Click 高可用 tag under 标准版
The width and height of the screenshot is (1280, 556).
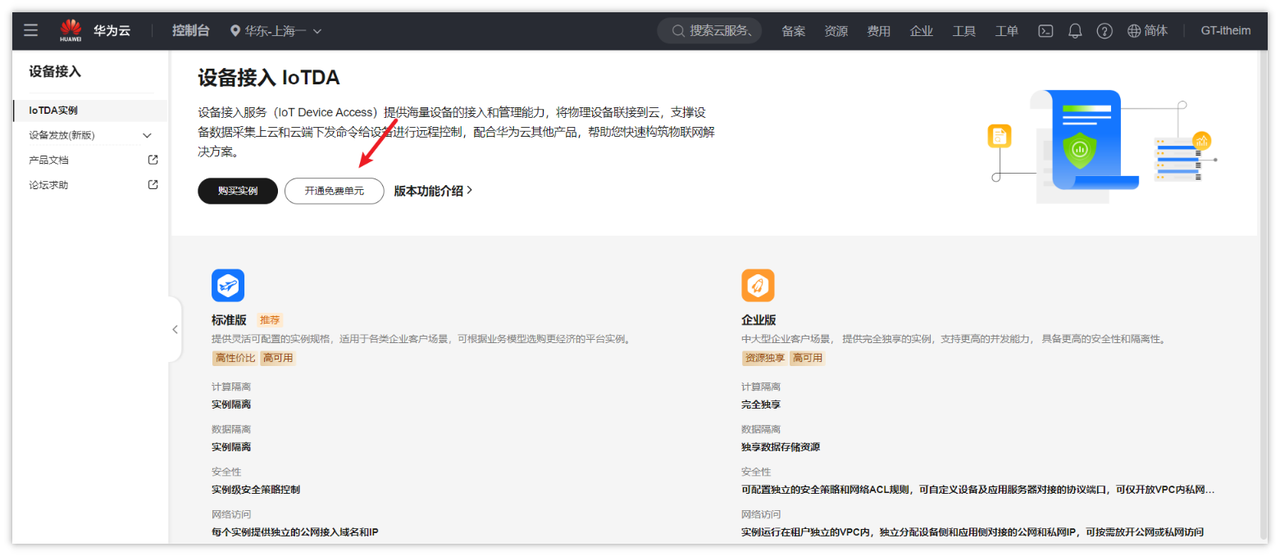pos(277,358)
